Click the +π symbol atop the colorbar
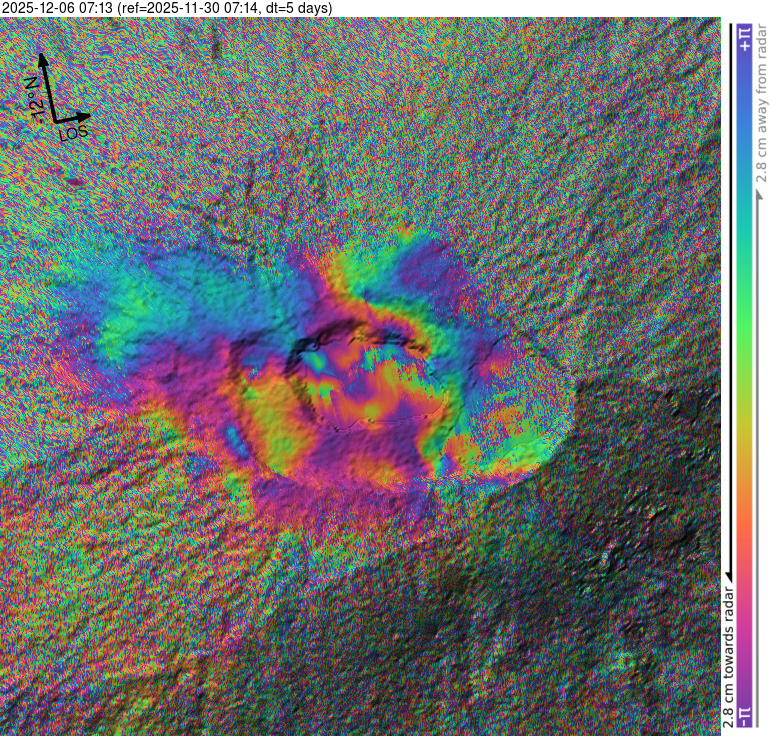 tap(743, 39)
